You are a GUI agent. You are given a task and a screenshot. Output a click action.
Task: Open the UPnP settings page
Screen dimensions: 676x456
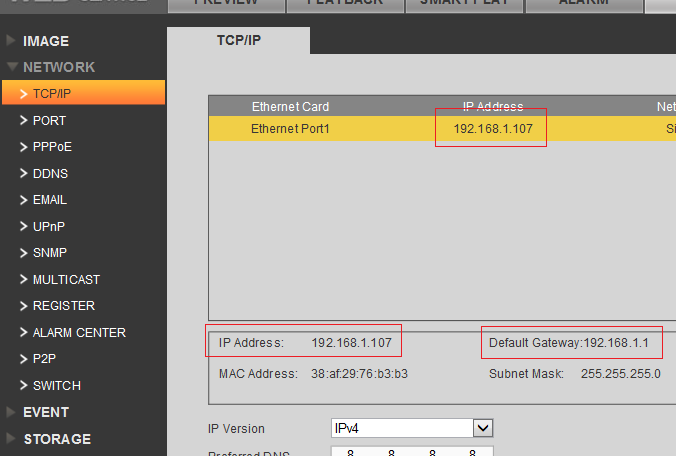click(49, 227)
